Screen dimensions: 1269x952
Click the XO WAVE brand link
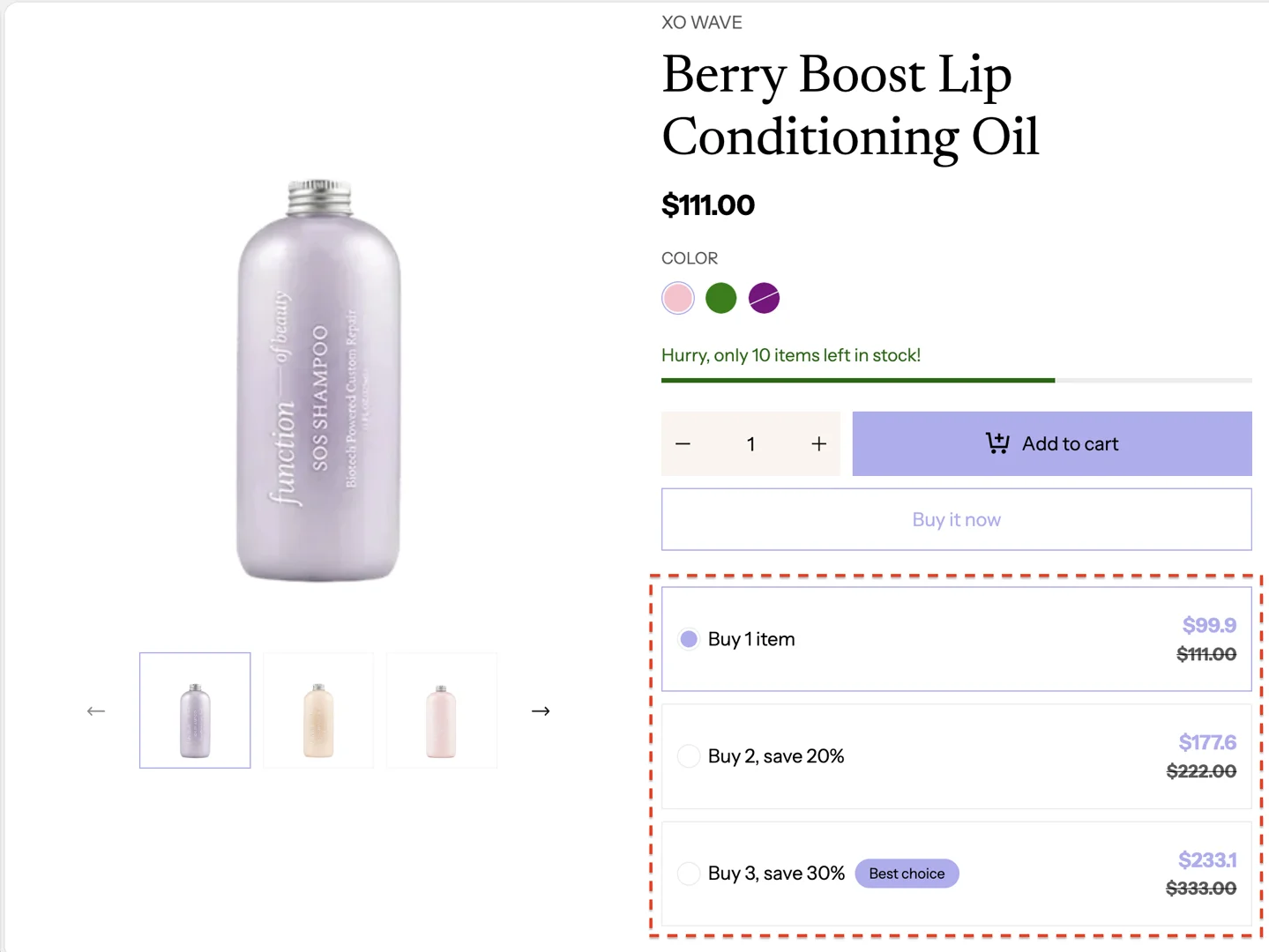702,23
